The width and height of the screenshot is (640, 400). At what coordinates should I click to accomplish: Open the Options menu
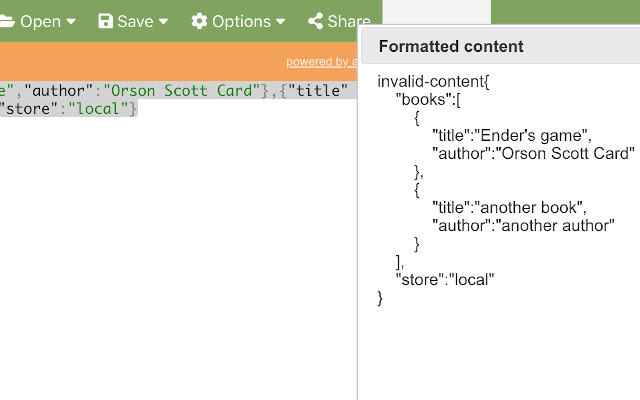(x=238, y=21)
